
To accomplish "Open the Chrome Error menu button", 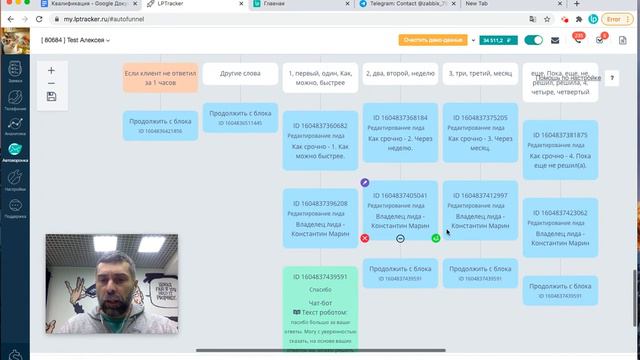I will pos(617,19).
